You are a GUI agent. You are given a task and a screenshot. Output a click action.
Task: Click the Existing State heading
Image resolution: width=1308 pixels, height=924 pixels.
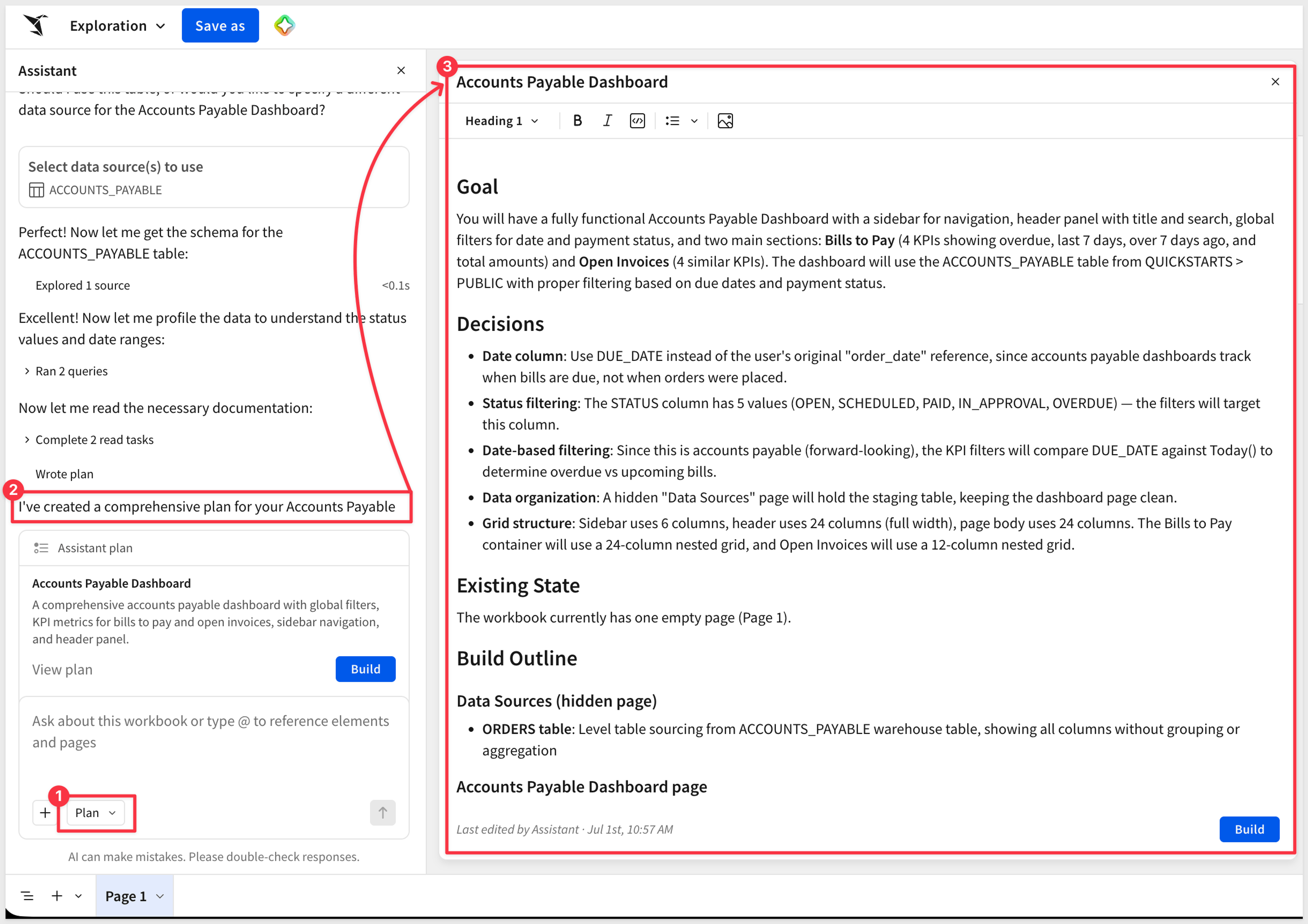tap(518, 586)
